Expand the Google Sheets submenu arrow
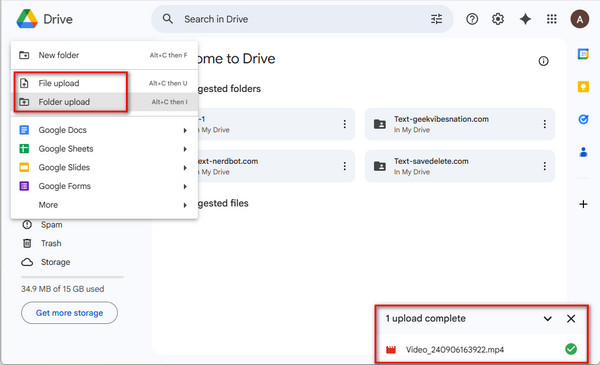This screenshot has width=600, height=365. (x=185, y=149)
